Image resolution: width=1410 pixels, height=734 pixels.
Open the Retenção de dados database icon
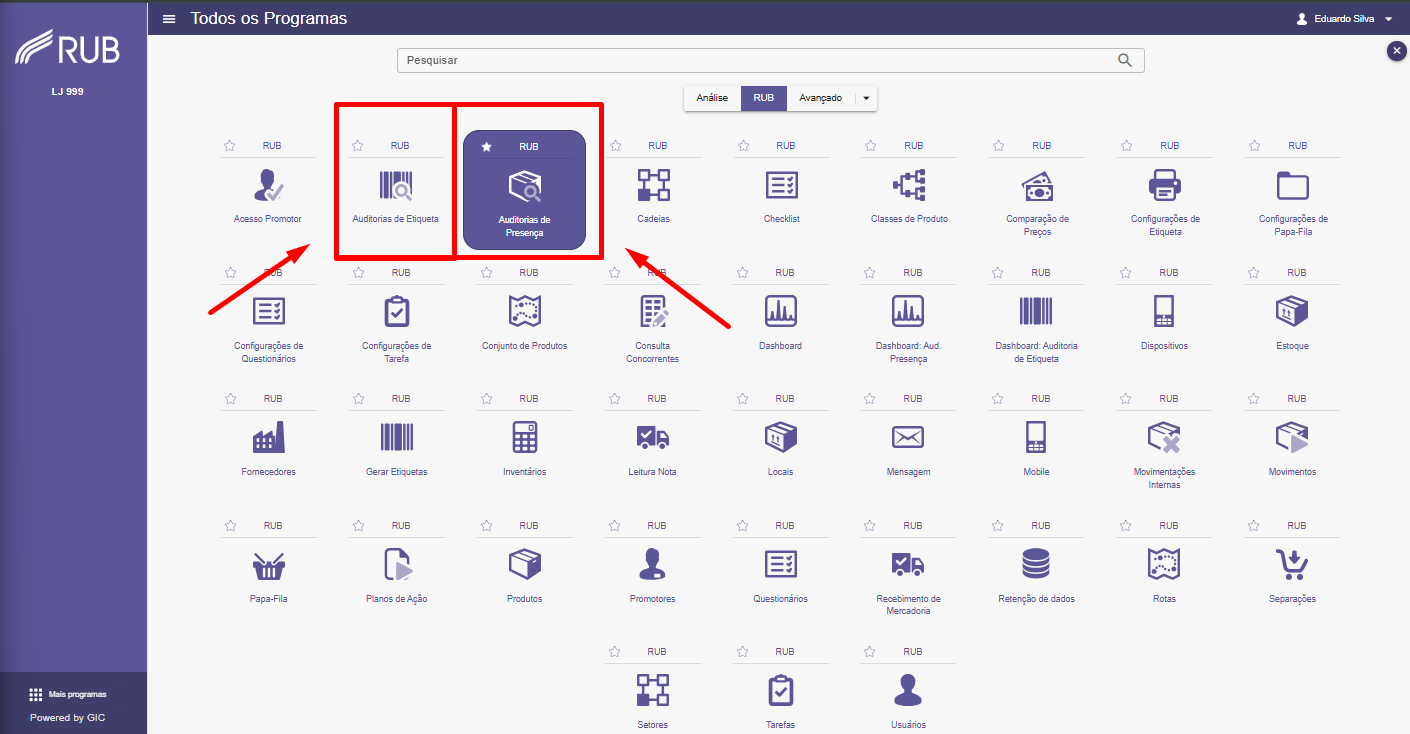coord(1036,565)
